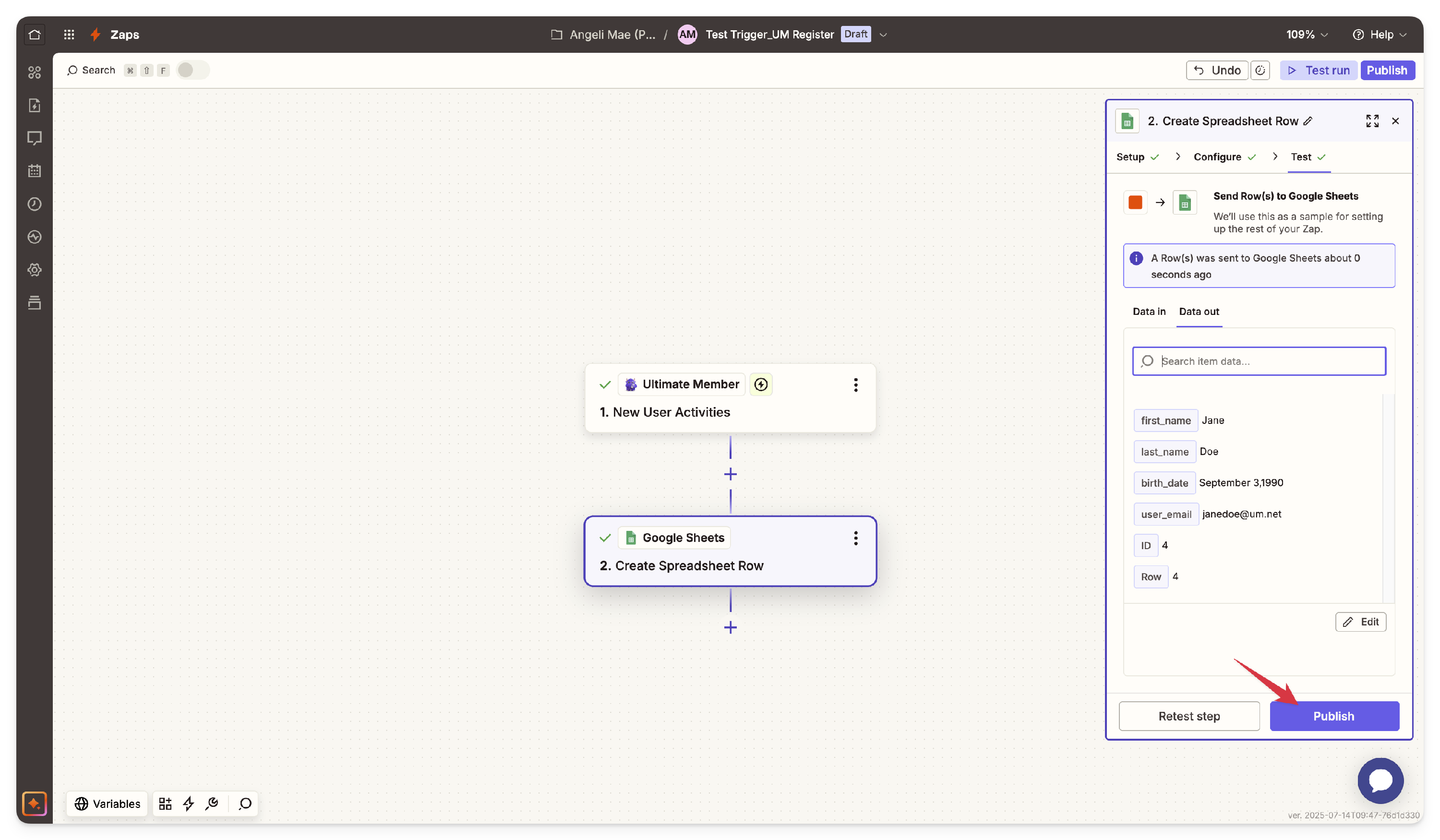Select the Google Sheets action step card
This screenshot has height=840, width=1440.
(x=730, y=552)
